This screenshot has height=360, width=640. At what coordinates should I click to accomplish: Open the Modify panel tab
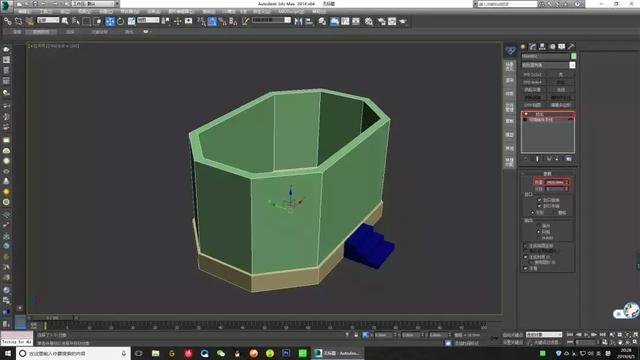click(532, 47)
